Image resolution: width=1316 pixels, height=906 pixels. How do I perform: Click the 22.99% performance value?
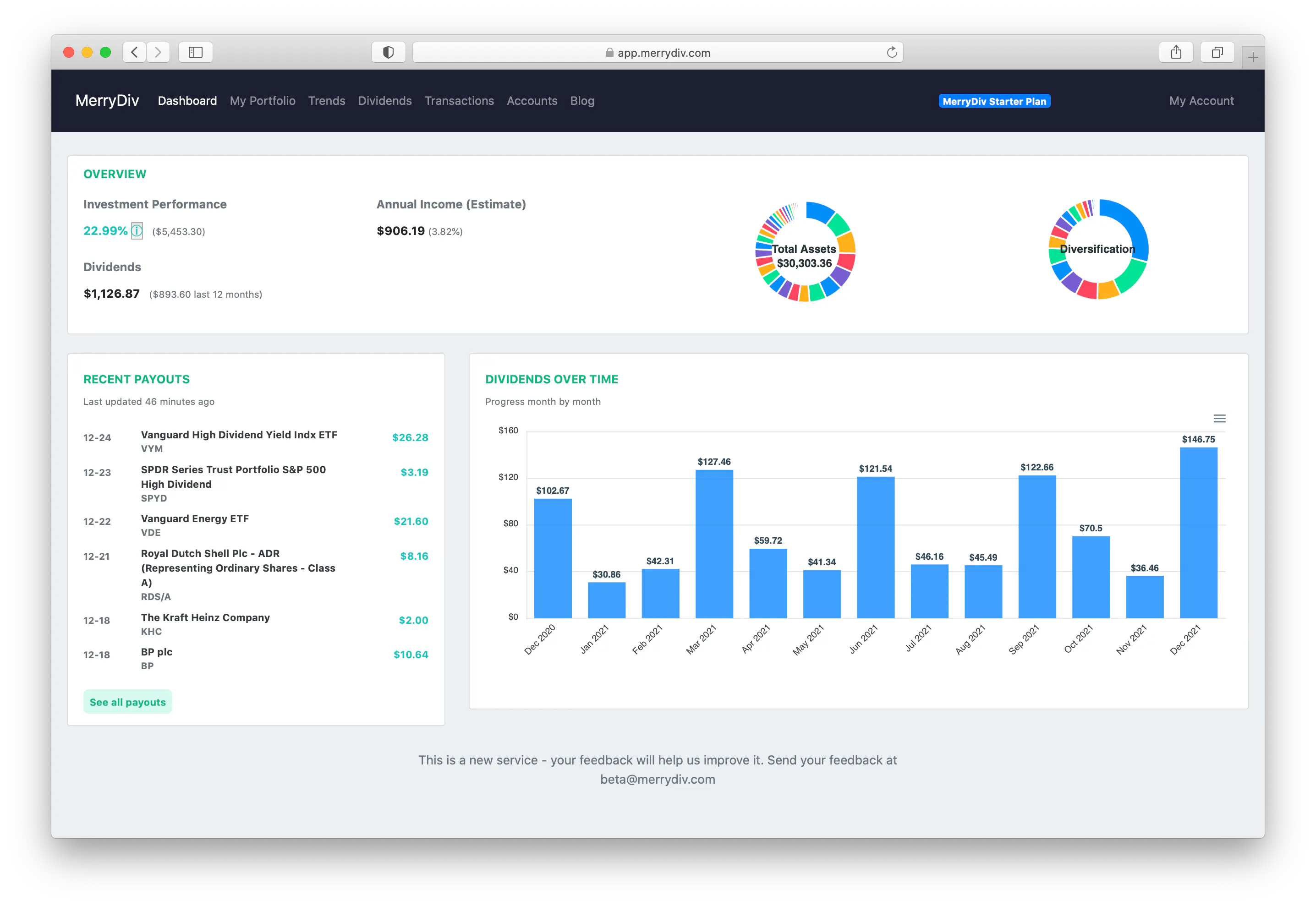(x=105, y=231)
